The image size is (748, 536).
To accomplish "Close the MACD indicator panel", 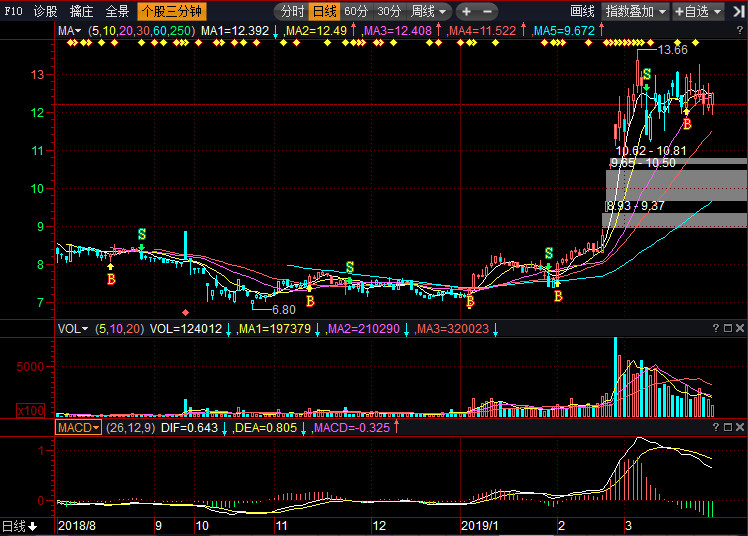I will coord(739,427).
